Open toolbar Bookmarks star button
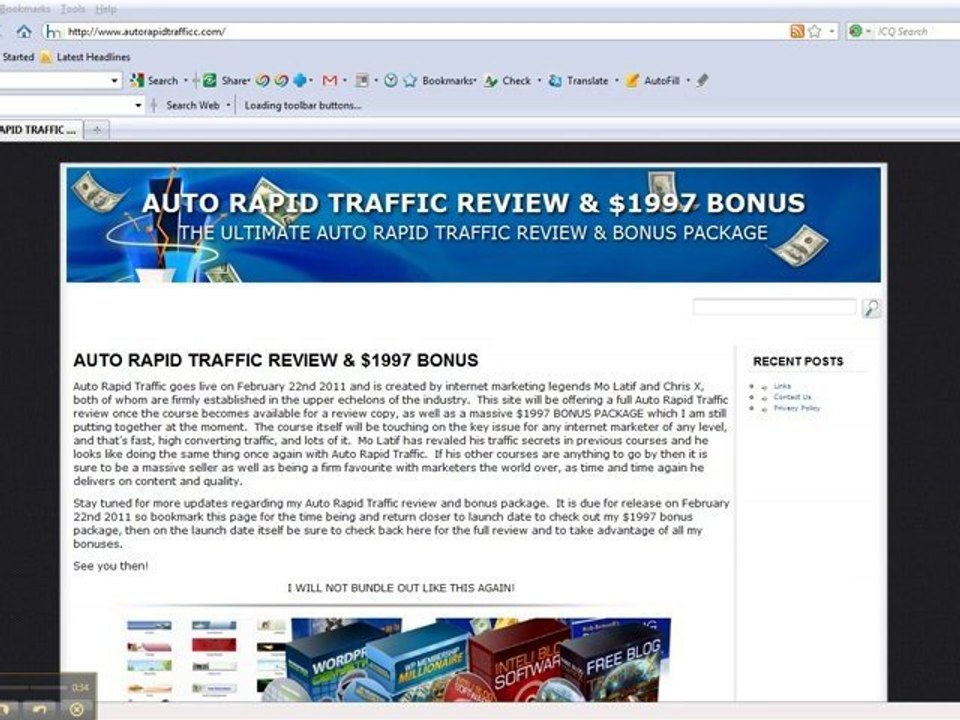 [x=440, y=80]
